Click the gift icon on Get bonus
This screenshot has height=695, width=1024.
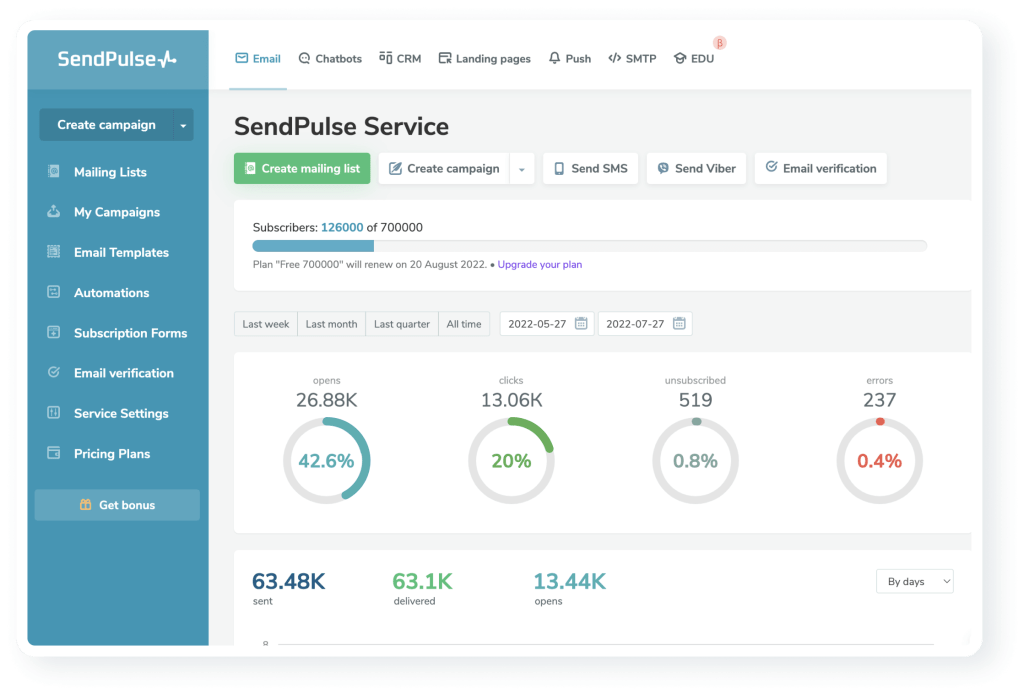pyautogui.click(x=86, y=505)
